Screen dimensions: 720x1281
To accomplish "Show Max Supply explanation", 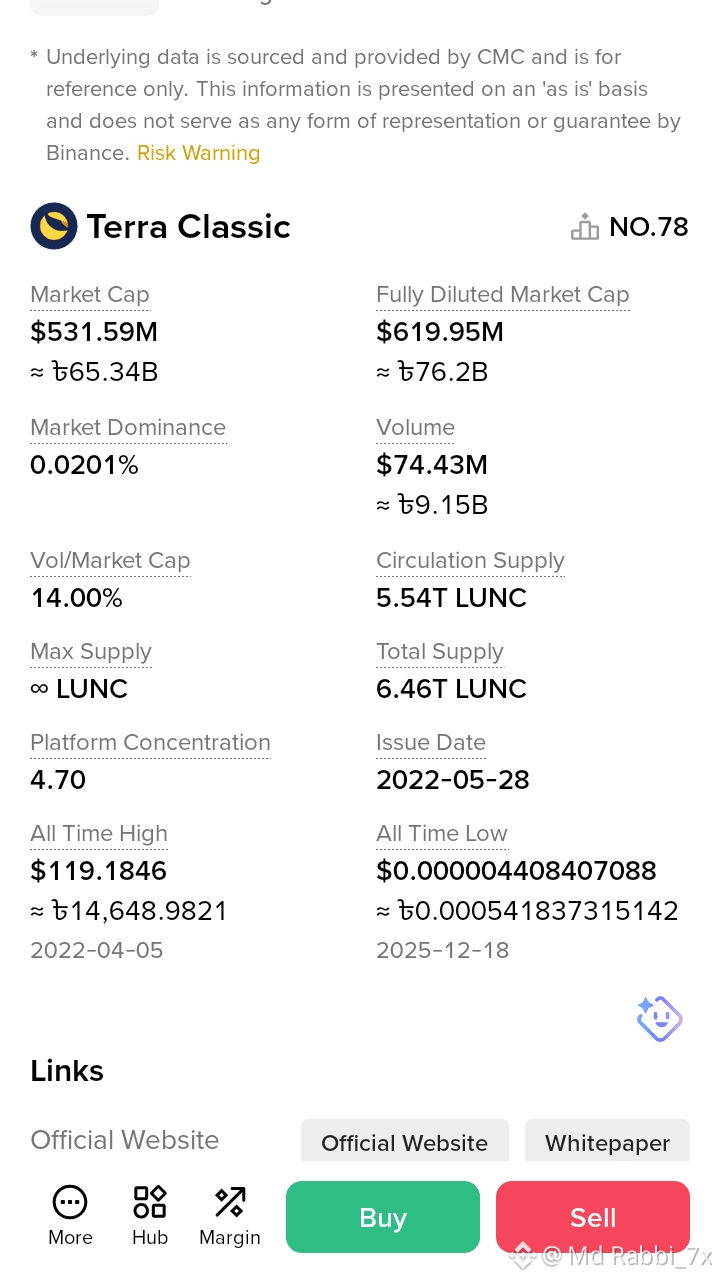I will (x=91, y=651).
